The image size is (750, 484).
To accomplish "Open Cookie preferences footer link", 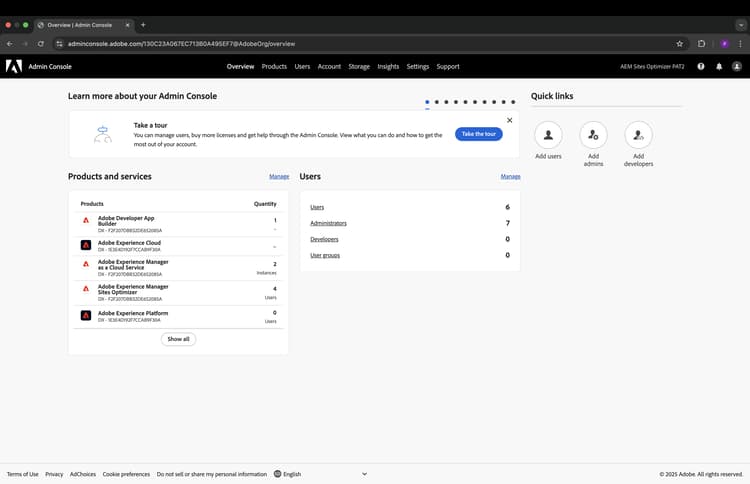I will [x=126, y=474].
